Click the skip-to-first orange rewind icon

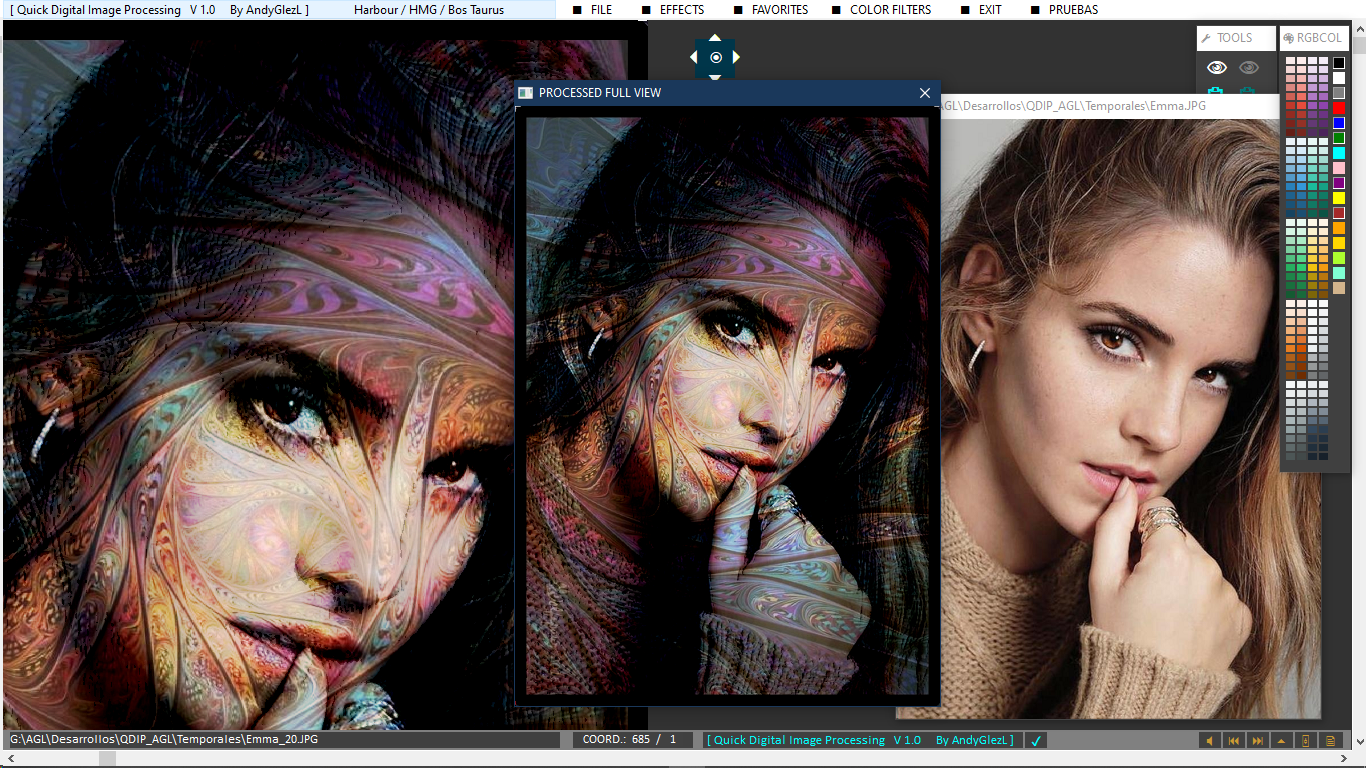pyautogui.click(x=1233, y=741)
